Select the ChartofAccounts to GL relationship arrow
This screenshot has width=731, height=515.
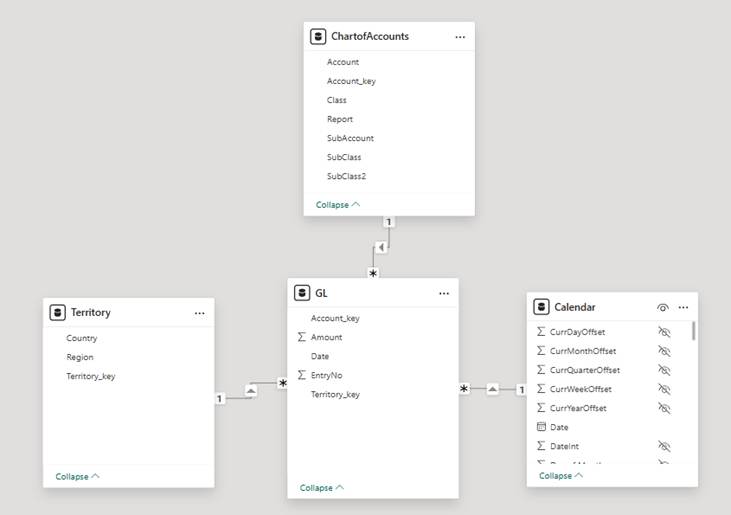(x=381, y=247)
